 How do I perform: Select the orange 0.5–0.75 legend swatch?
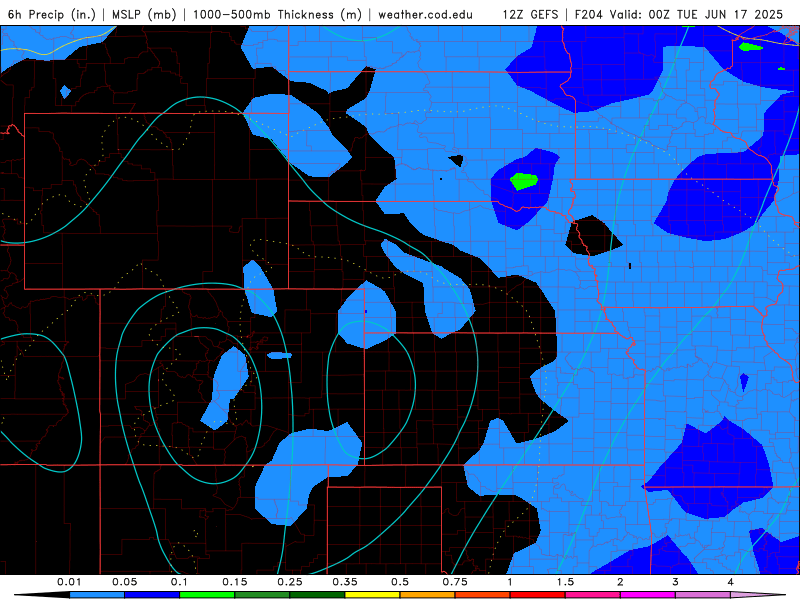(428, 595)
